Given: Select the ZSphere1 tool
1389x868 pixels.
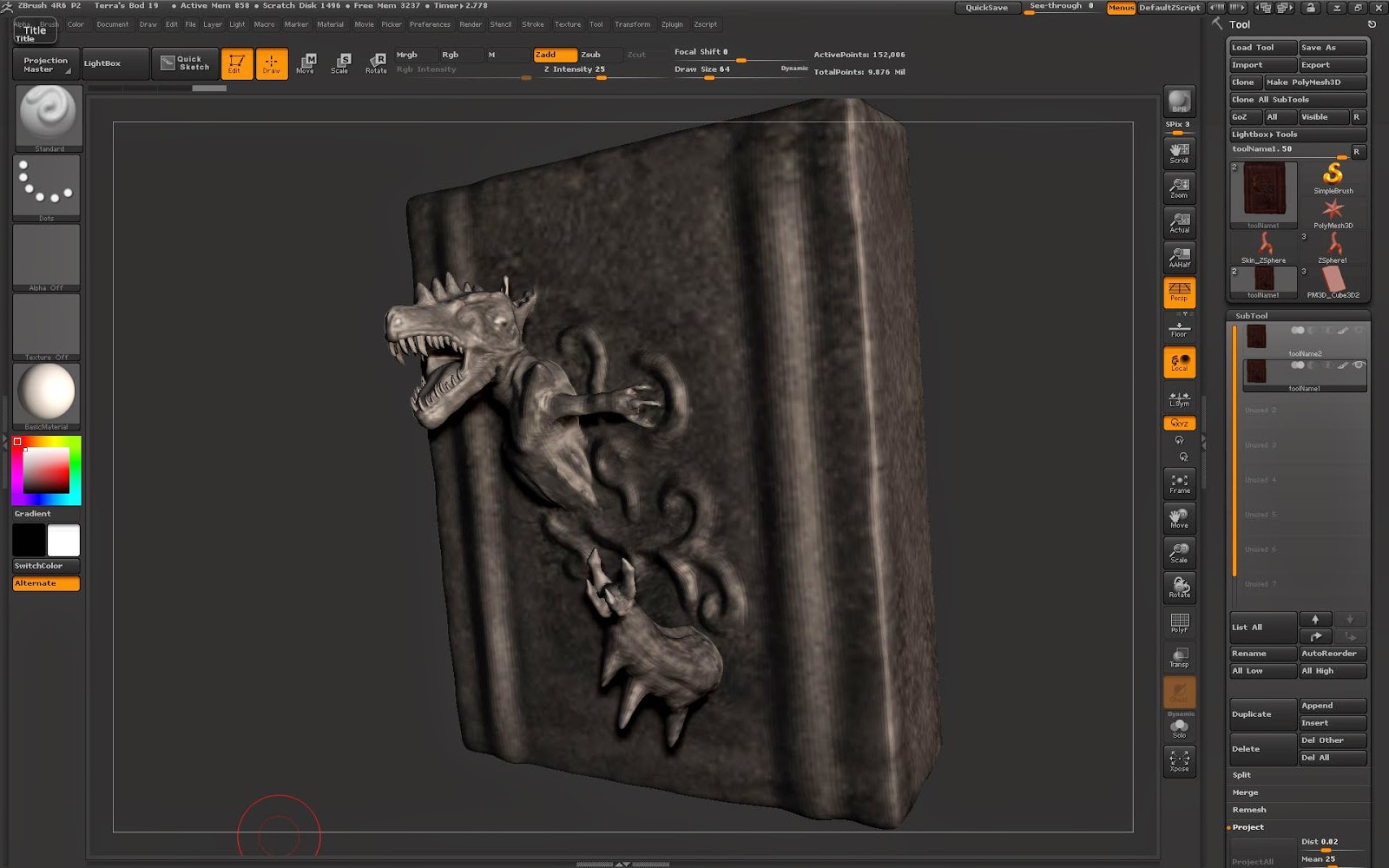Looking at the screenshot, I should tap(1333, 247).
